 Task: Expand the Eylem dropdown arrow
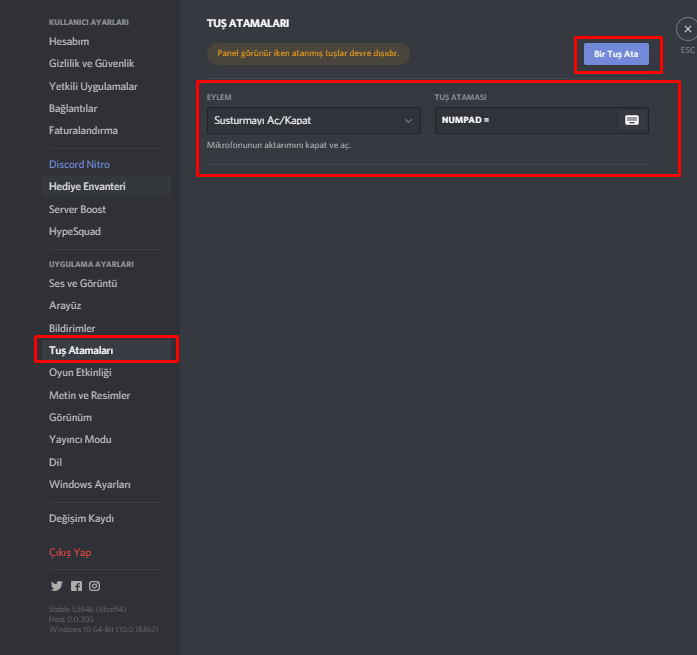point(408,121)
